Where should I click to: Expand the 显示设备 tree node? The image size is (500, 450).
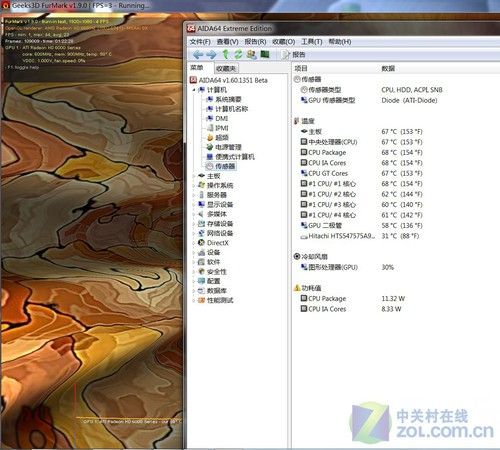194,204
